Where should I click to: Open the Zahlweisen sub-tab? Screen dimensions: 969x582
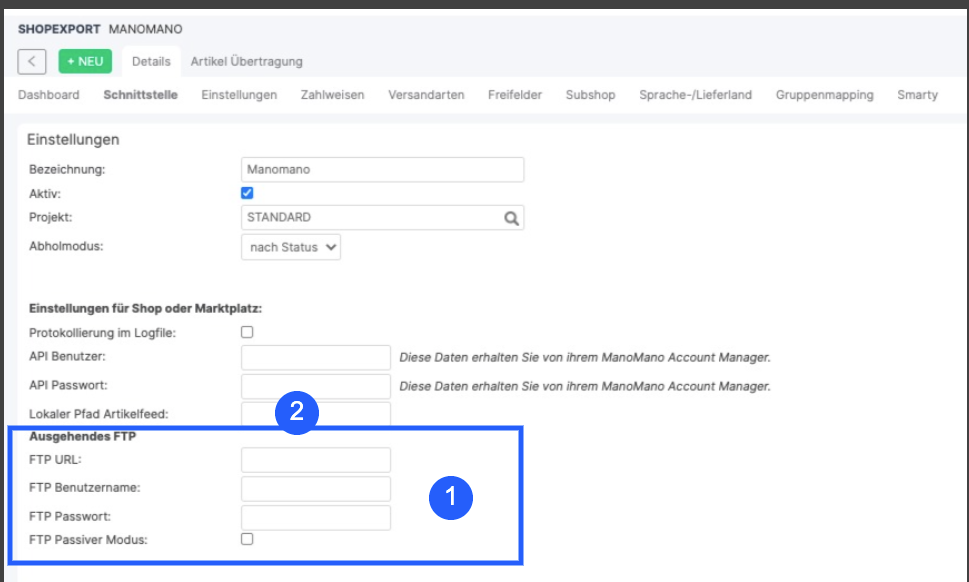[x=332, y=95]
